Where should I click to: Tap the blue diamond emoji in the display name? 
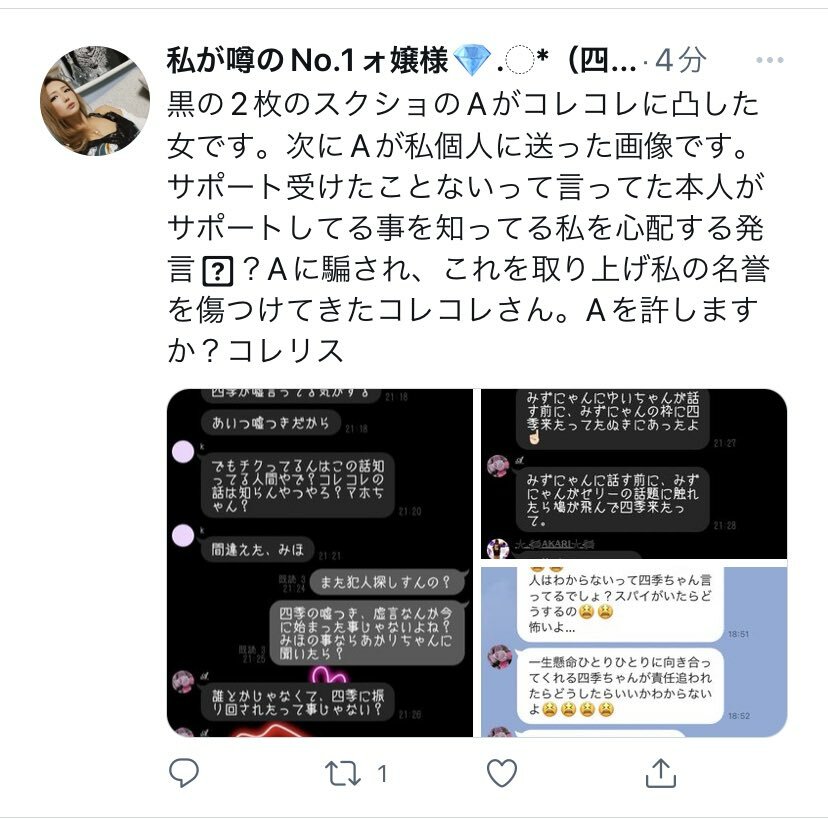(x=473, y=60)
